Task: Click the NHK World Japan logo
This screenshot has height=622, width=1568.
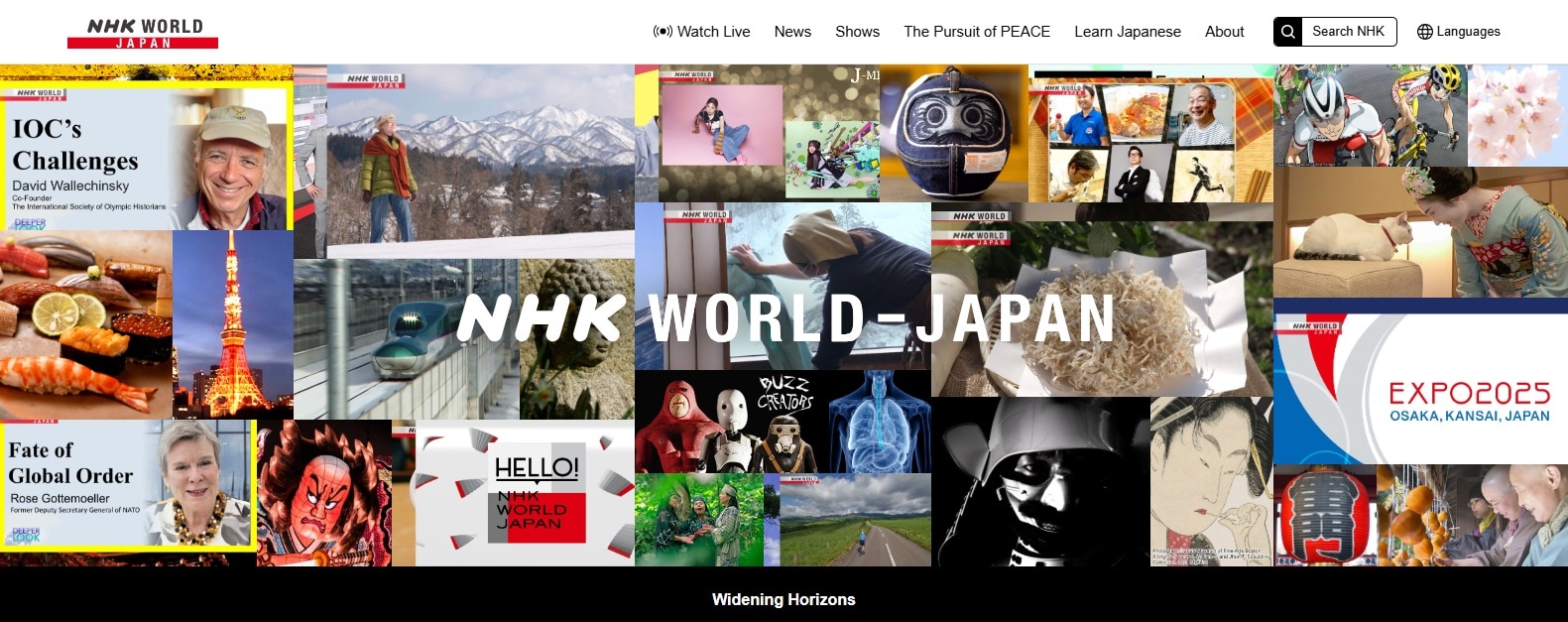Action: click(x=143, y=33)
